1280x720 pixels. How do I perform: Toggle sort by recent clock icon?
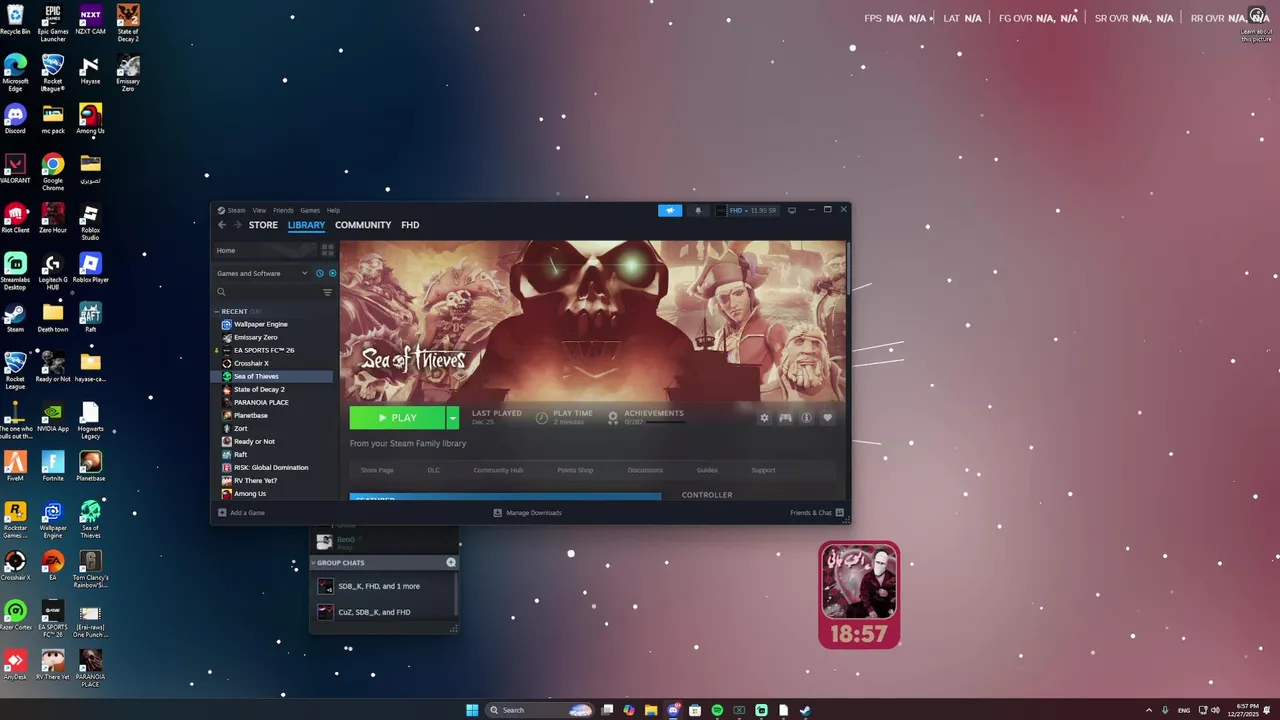[320, 273]
